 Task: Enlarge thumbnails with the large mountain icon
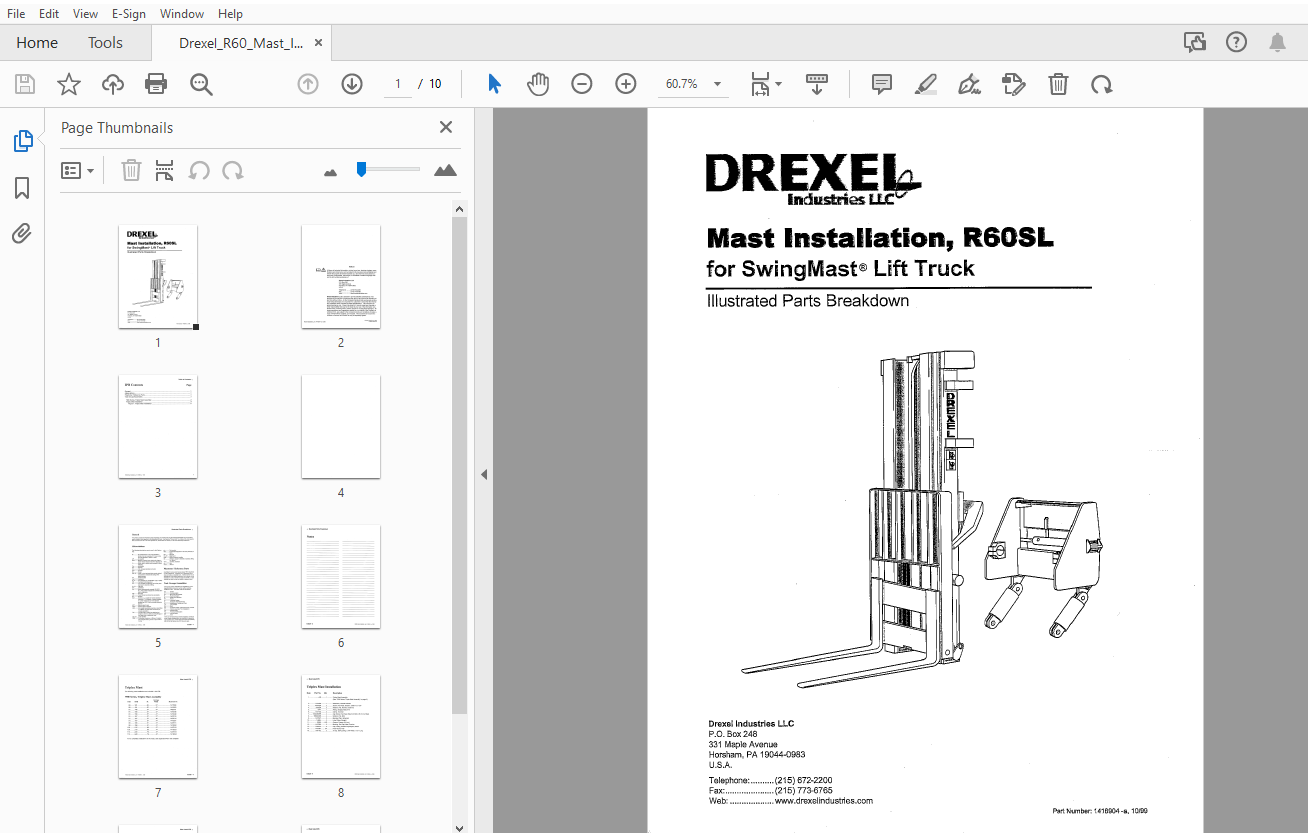point(445,170)
